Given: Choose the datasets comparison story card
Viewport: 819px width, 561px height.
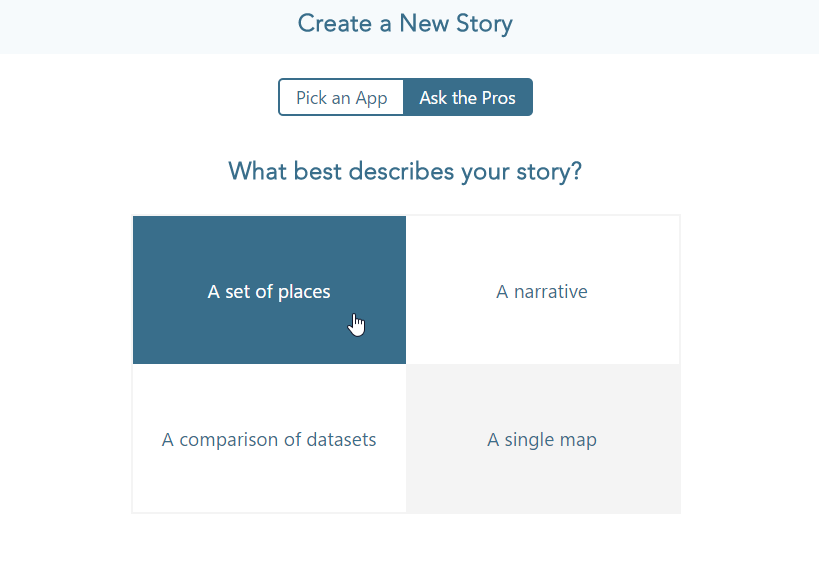Looking at the screenshot, I should (269, 439).
